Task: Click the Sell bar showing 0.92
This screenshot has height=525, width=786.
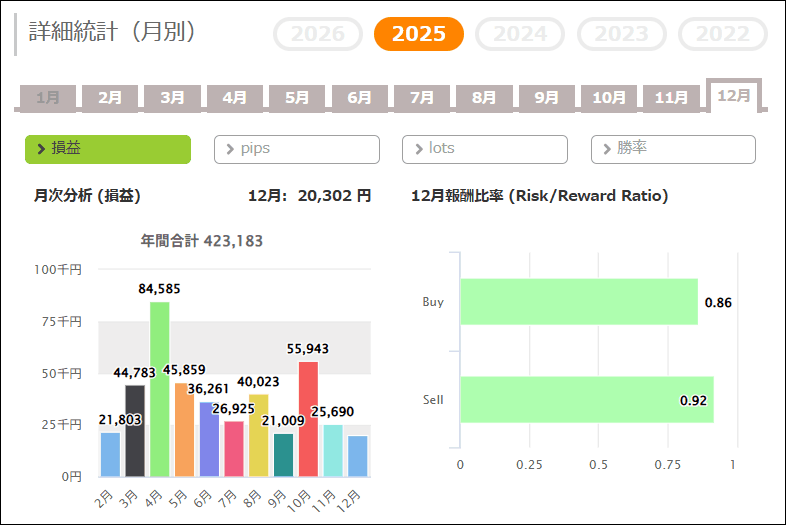Action: (586, 400)
